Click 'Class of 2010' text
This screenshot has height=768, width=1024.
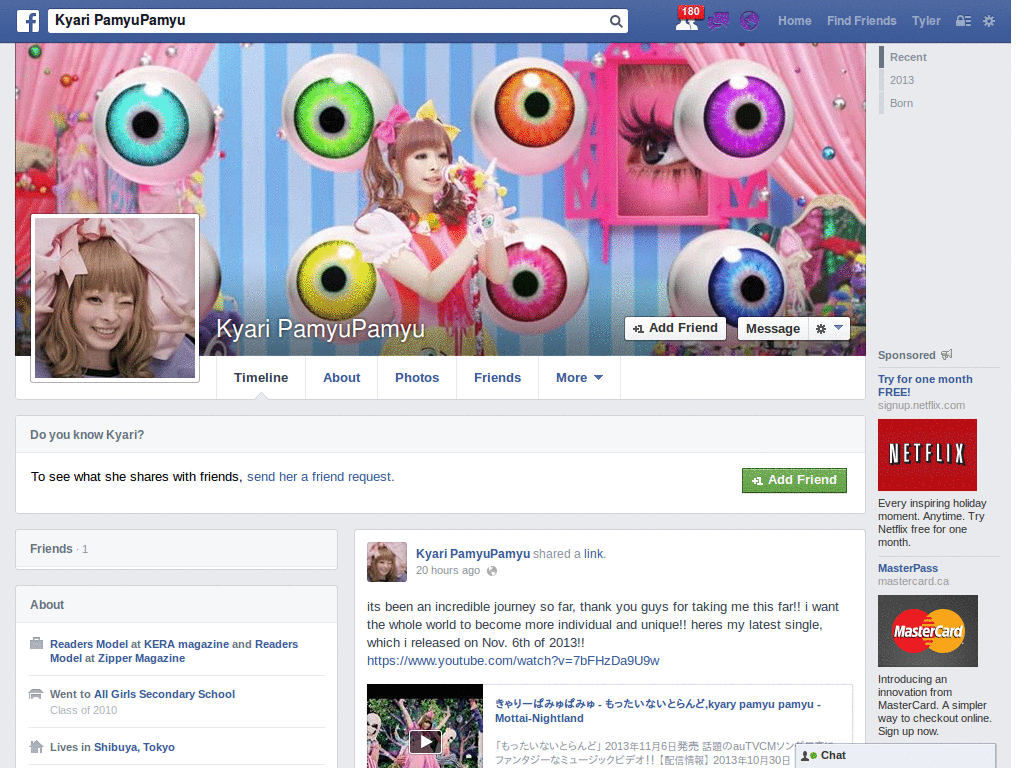point(84,711)
